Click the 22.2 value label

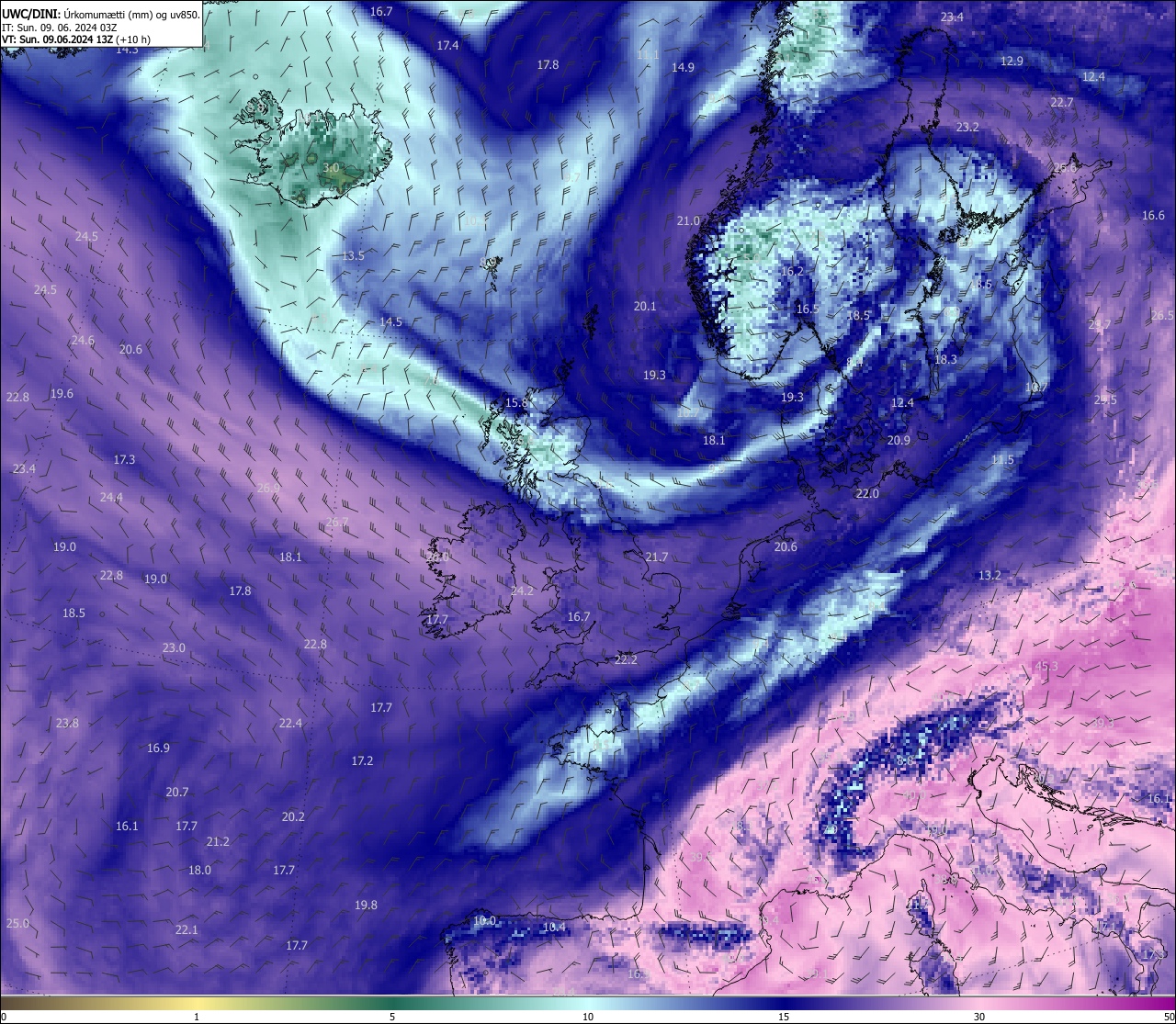coord(626,659)
